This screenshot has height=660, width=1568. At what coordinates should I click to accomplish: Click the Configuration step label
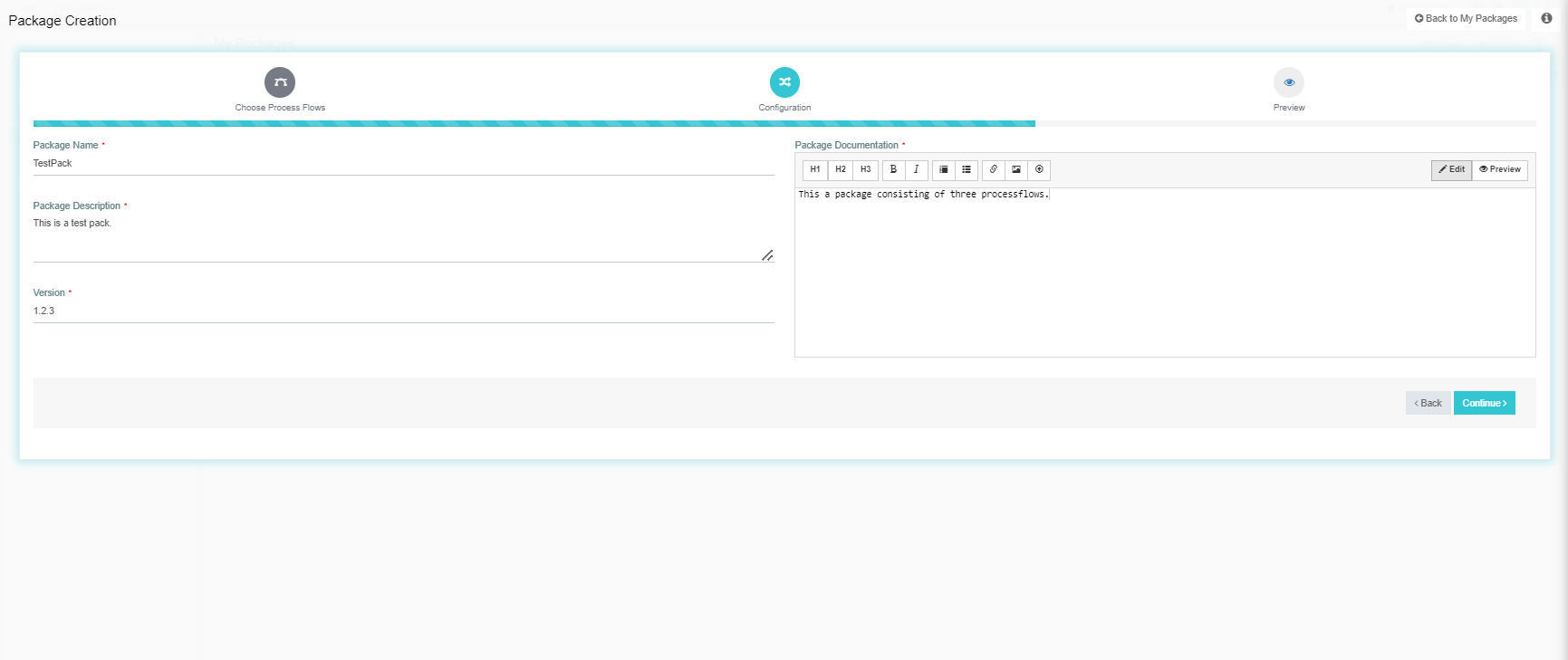(x=784, y=108)
